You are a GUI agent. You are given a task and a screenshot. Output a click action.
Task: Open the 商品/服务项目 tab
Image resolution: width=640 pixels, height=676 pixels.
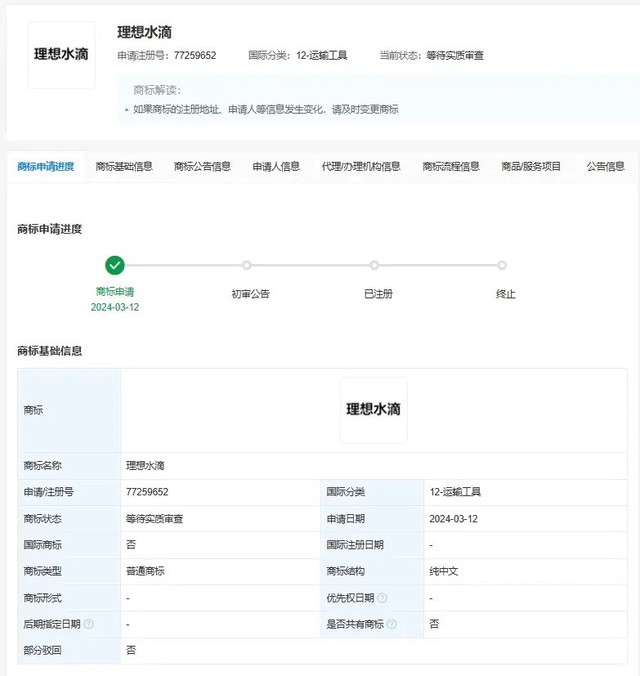[531, 166]
